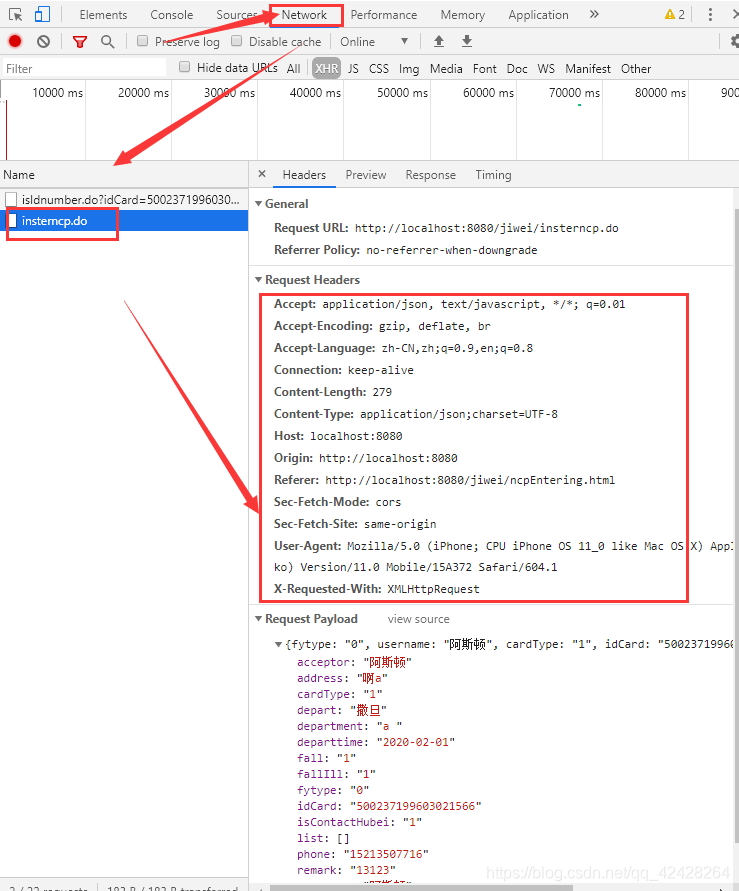
Task: Open the Application tab
Action: (x=538, y=15)
